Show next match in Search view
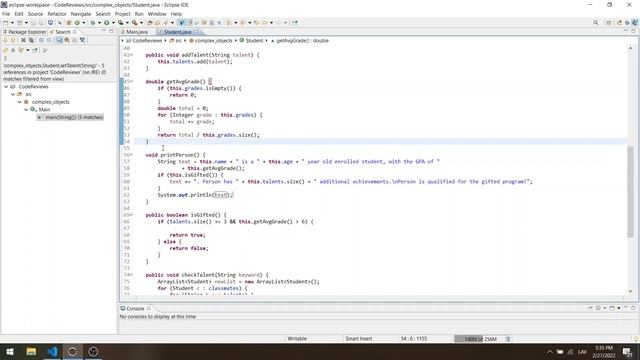 tap(6, 40)
